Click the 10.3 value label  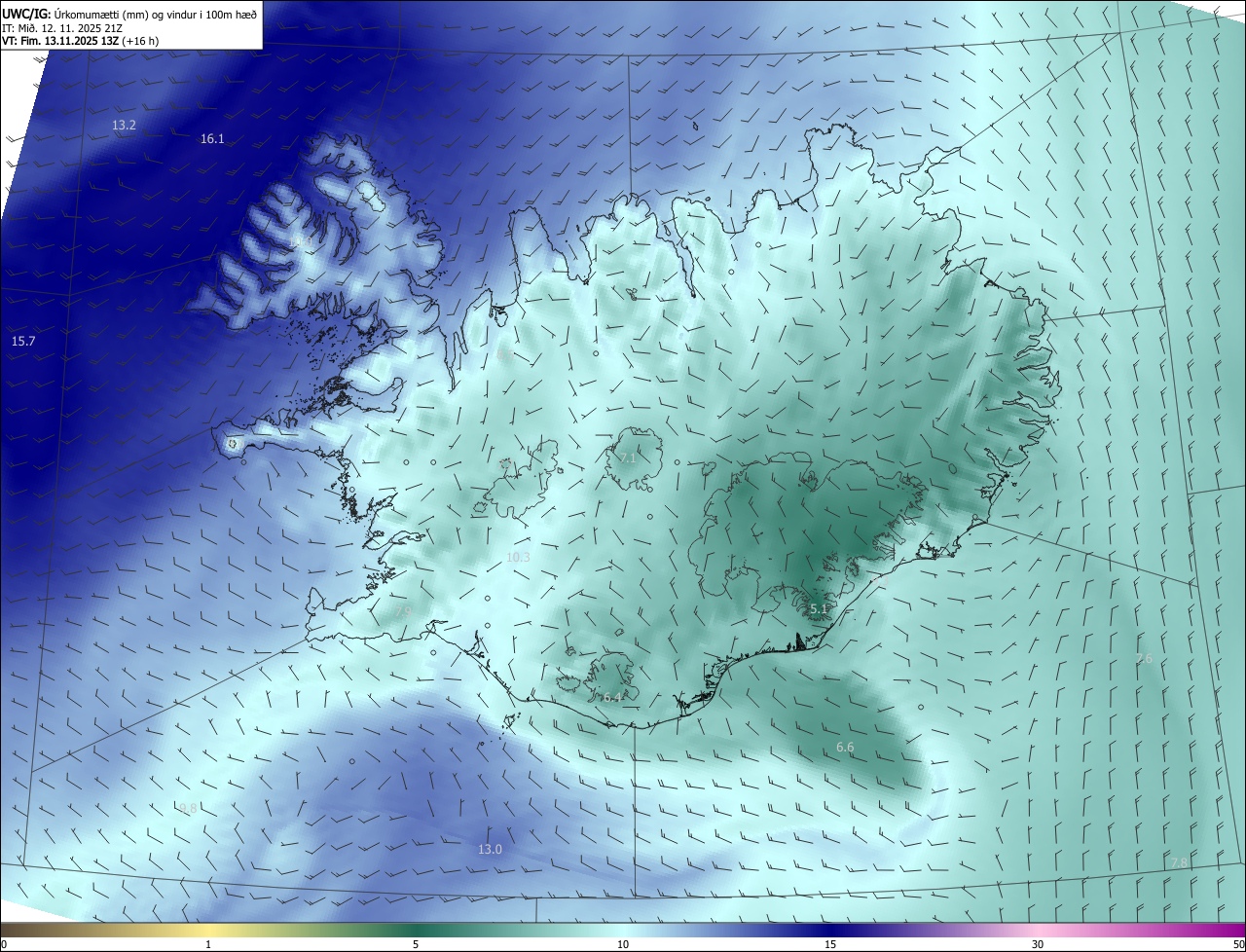(518, 558)
